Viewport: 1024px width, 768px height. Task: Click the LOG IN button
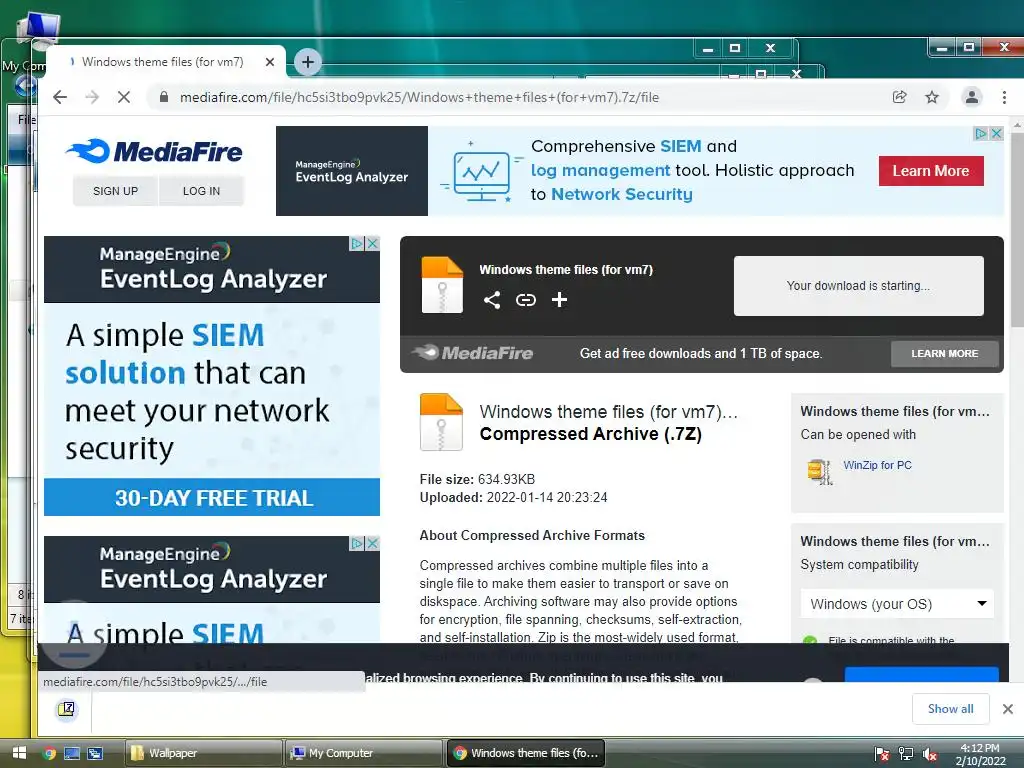coord(201,191)
